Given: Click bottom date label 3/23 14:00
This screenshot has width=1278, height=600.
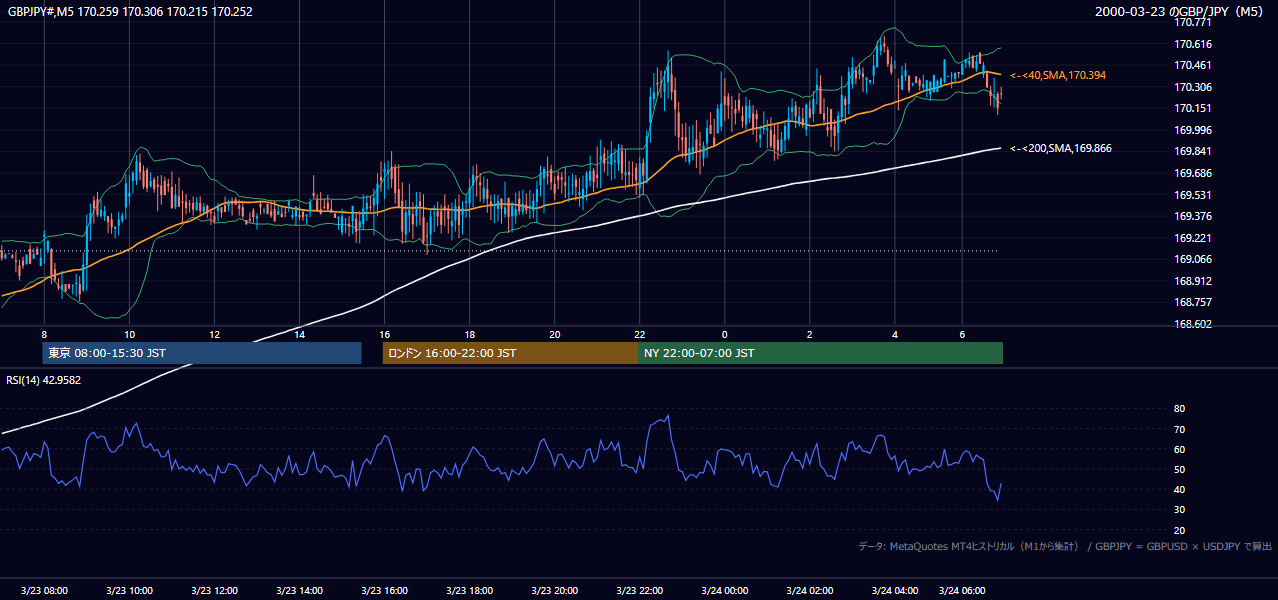Looking at the screenshot, I should pos(299,591).
